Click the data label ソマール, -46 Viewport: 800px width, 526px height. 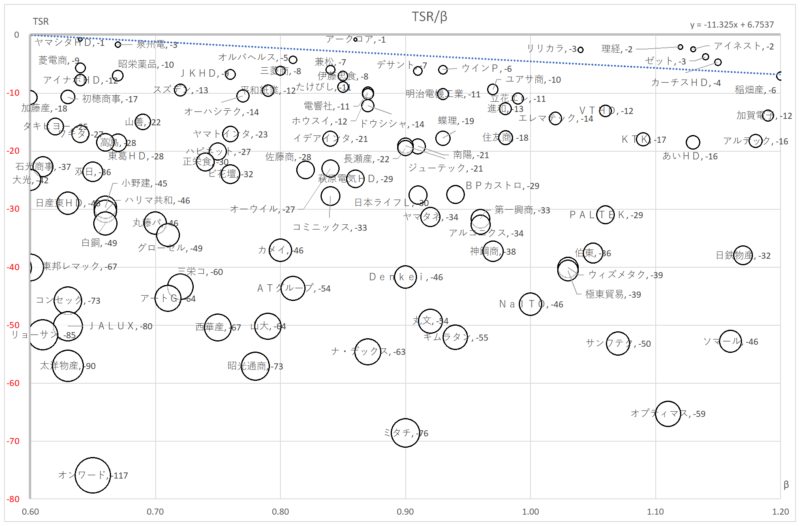point(731,341)
